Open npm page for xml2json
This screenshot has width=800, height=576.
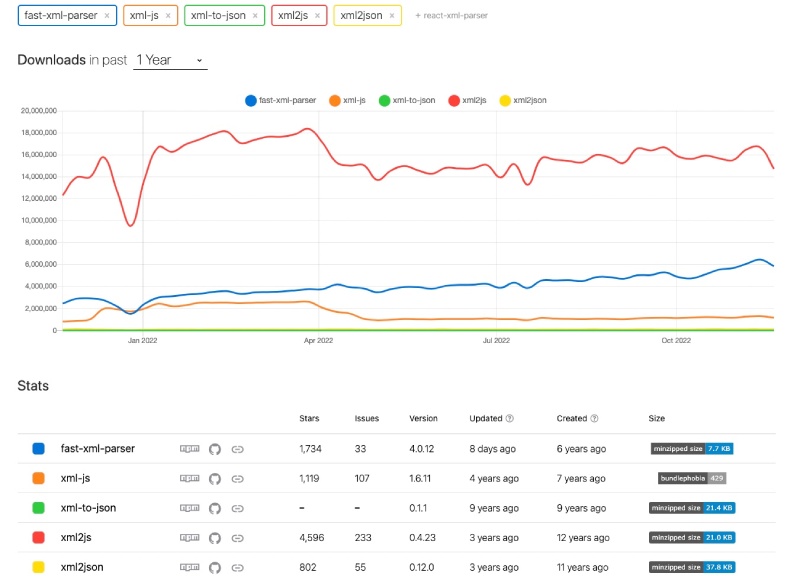tap(189, 567)
